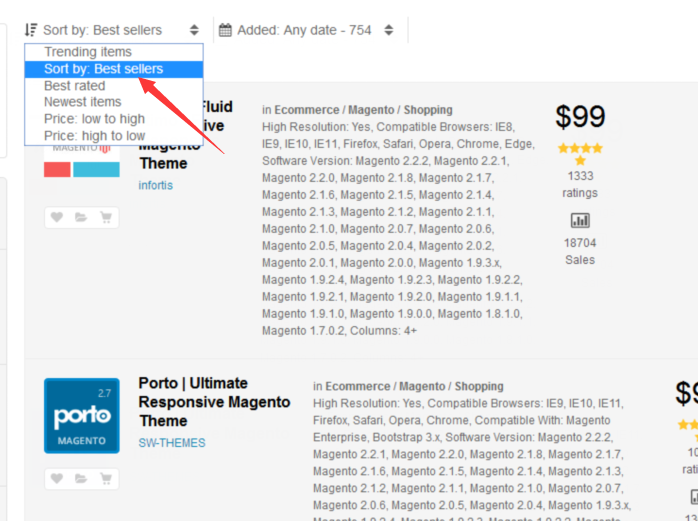Image resolution: width=698 pixels, height=521 pixels.
Task: Select Best rated sort option
Action: [114, 85]
